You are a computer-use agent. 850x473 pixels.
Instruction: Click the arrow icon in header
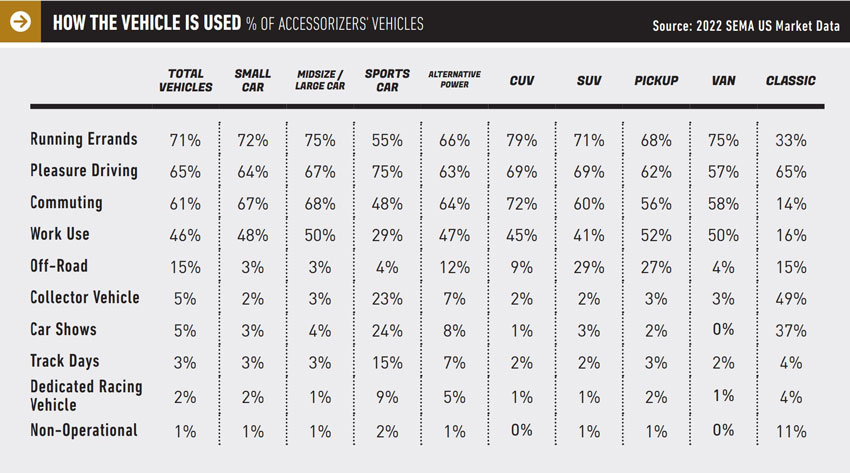pyautogui.click(x=20, y=22)
